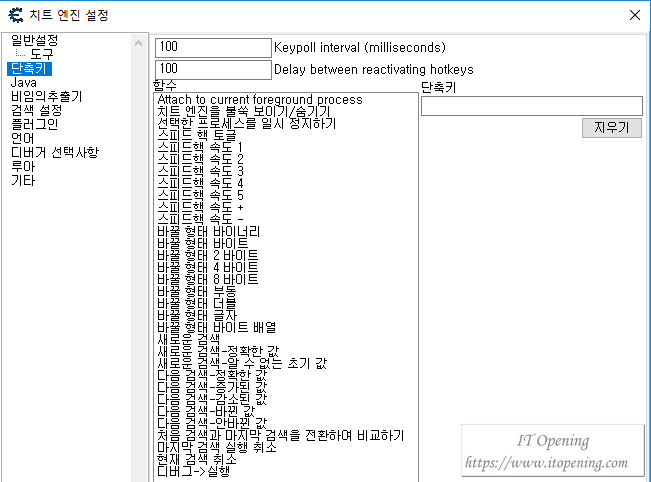Viewport: 651px width, 482px height.
Task: Open the 단축키 settings page
Action: [29, 68]
